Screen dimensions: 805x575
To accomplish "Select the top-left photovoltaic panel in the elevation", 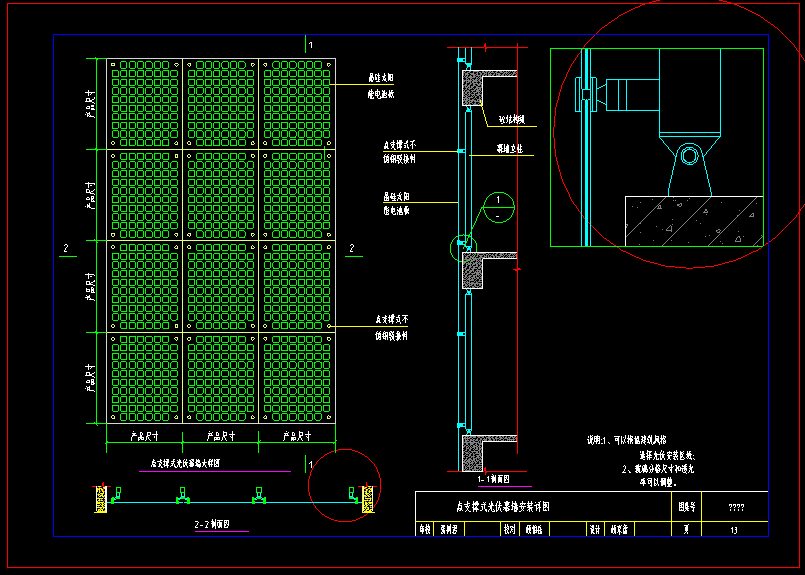I will [x=145, y=103].
